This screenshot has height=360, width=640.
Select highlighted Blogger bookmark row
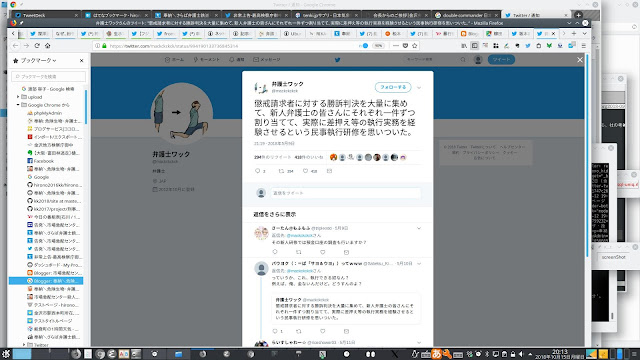[46, 281]
